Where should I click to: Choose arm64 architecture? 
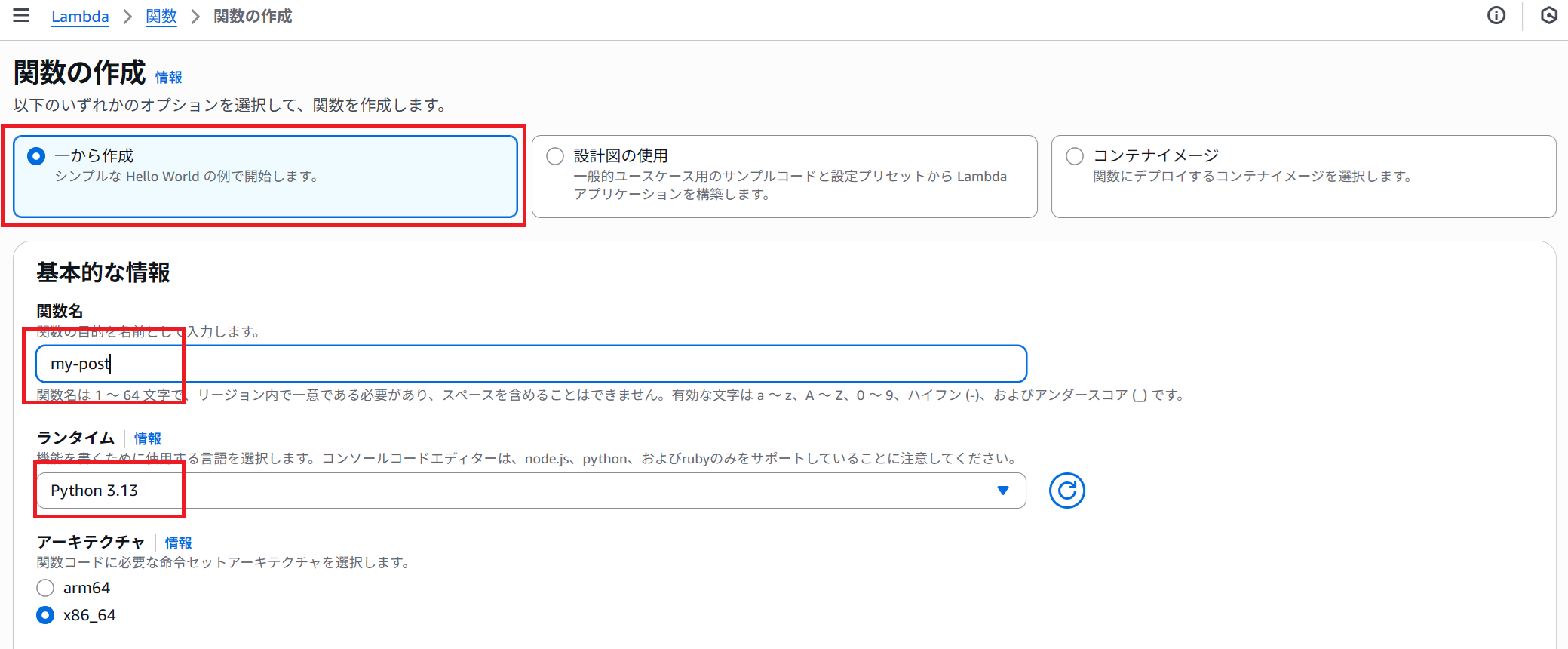tap(45, 588)
